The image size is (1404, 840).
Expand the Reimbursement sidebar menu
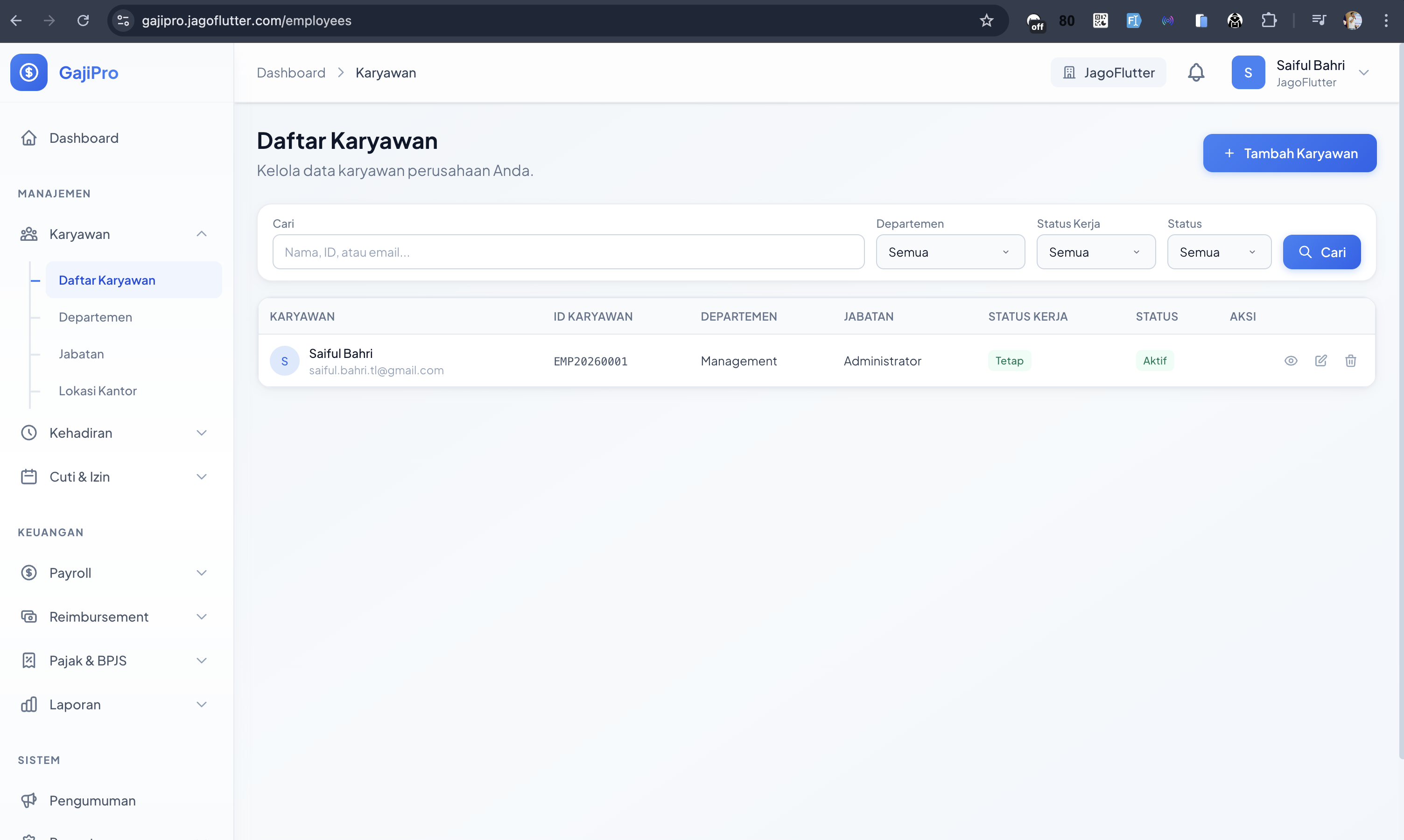[202, 616]
